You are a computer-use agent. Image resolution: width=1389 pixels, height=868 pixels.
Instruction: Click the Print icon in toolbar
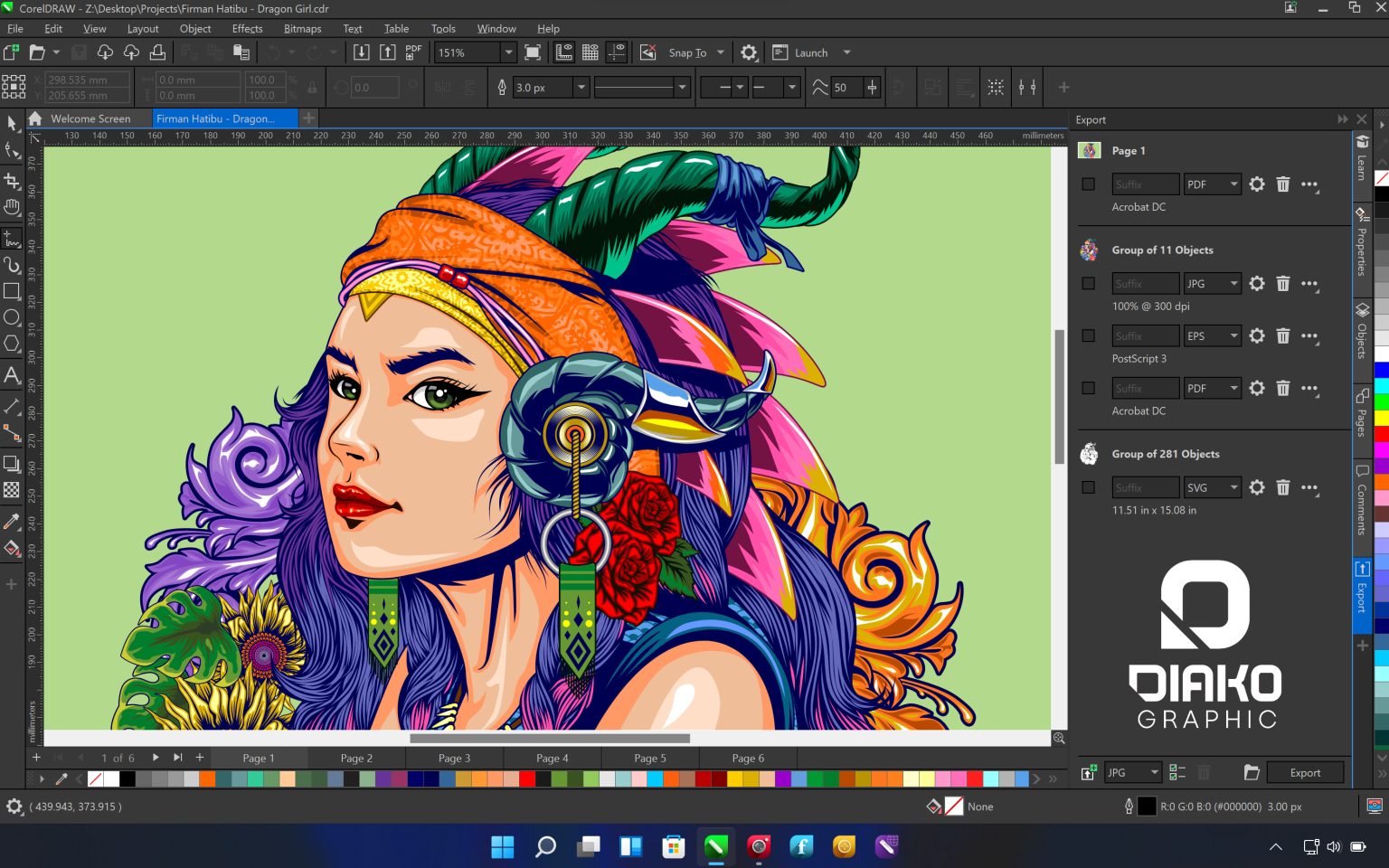tap(157, 52)
